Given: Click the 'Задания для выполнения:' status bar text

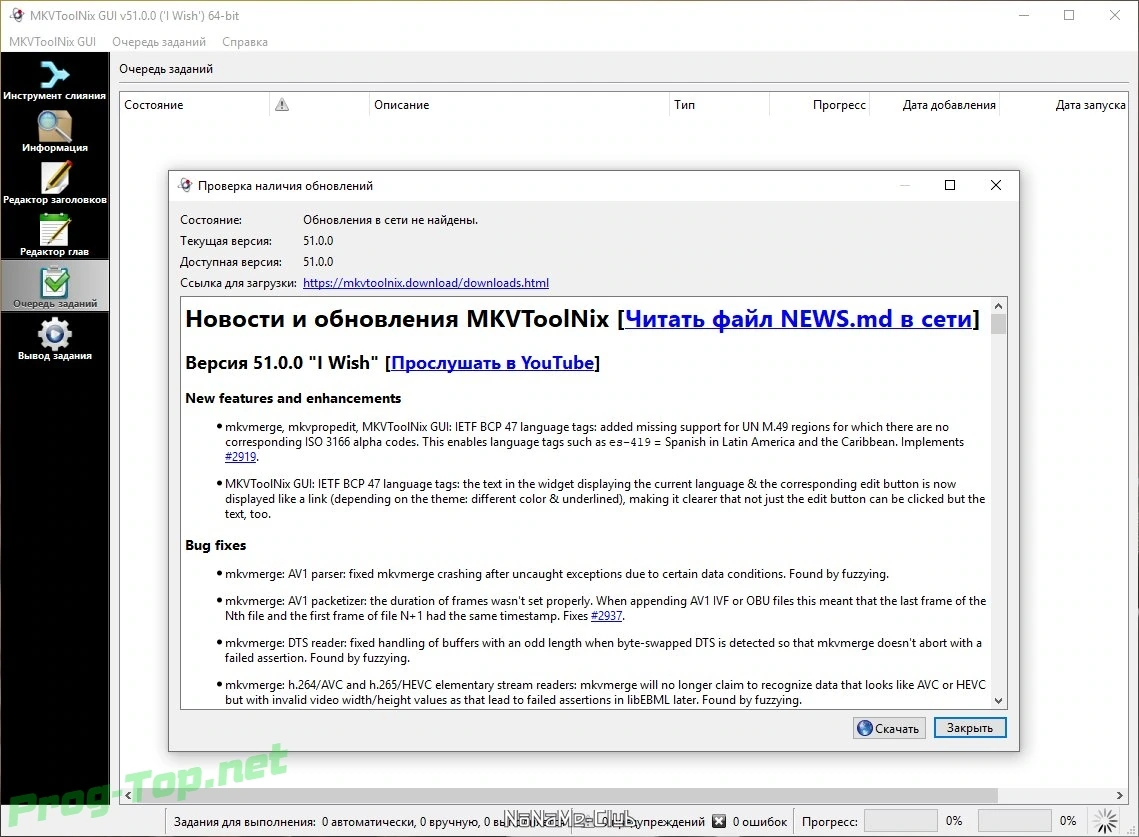Looking at the screenshot, I should (x=245, y=822).
